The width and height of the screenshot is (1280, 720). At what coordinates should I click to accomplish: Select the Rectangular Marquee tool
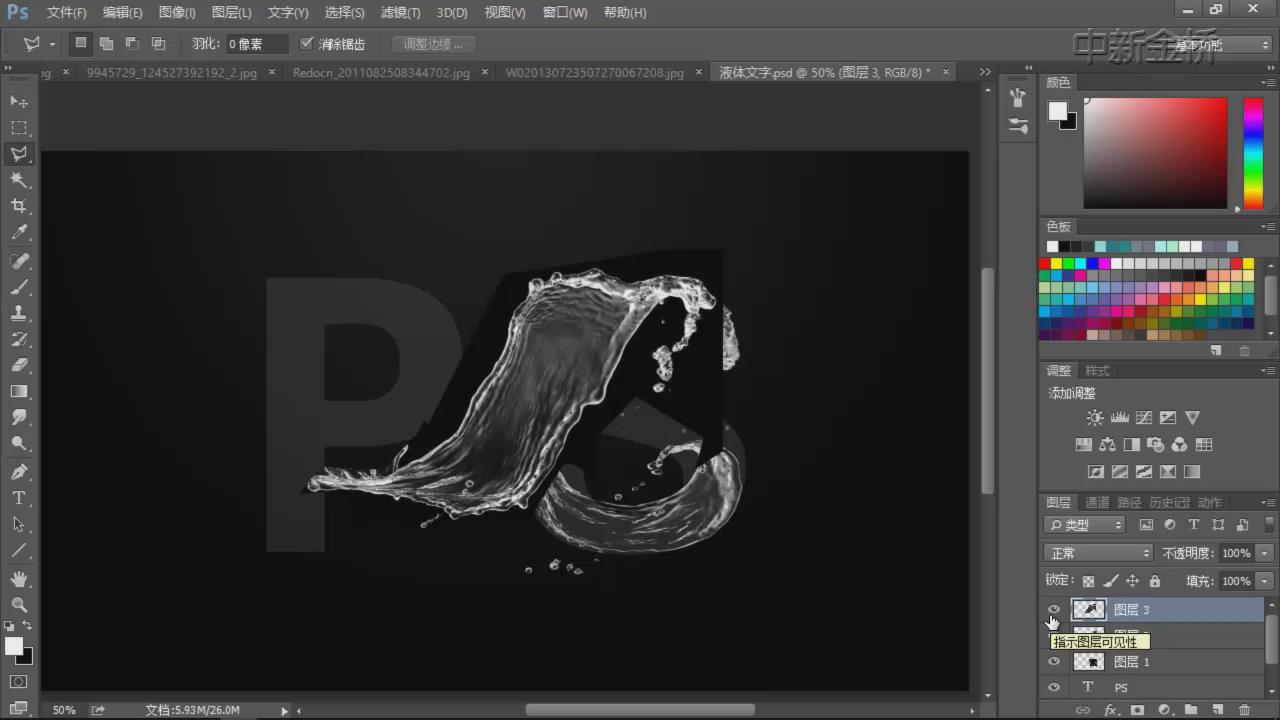[19, 127]
